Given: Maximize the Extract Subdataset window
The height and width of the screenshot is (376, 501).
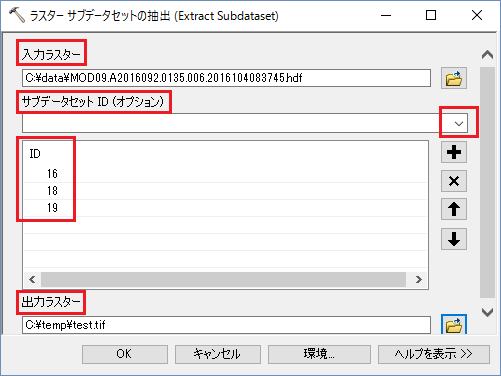Looking at the screenshot, I should pyautogui.click(x=431, y=15).
